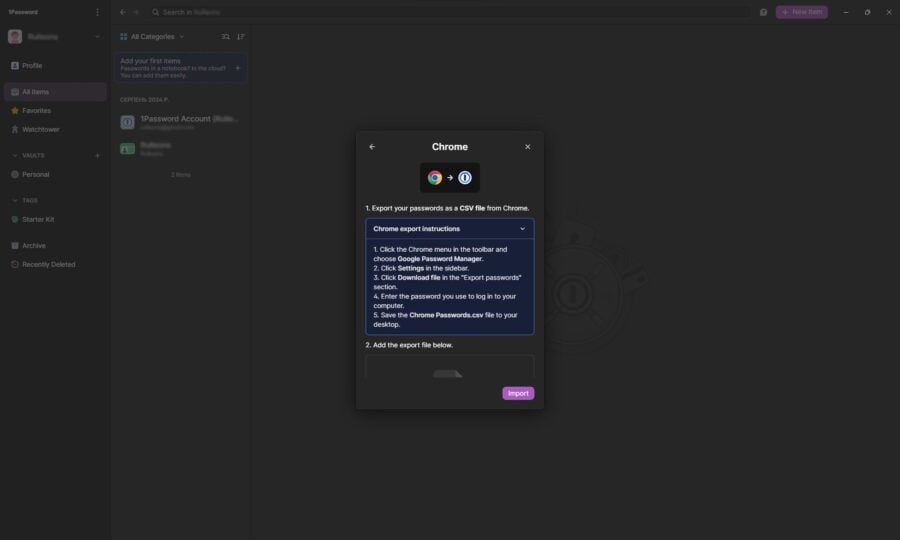Collapse the Vaults section
Image resolution: width=900 pixels, height=540 pixels.
[15, 156]
